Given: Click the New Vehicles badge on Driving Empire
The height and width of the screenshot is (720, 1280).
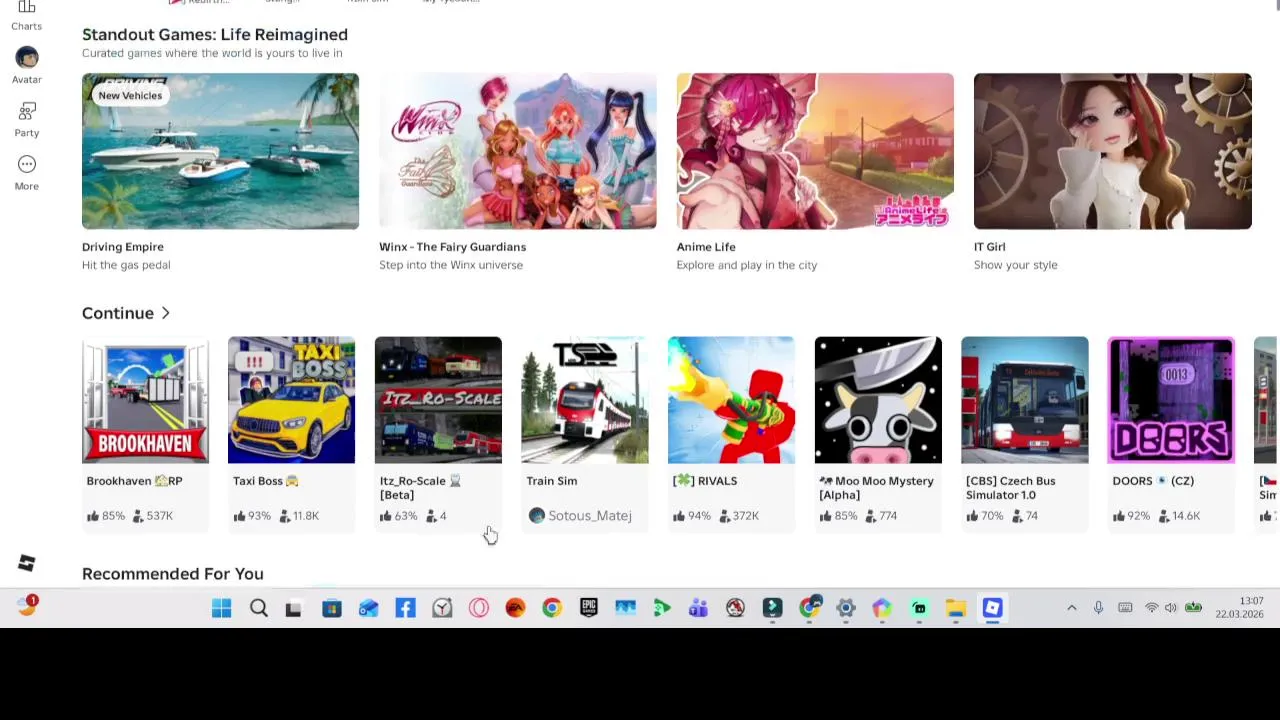Looking at the screenshot, I should tap(130, 95).
